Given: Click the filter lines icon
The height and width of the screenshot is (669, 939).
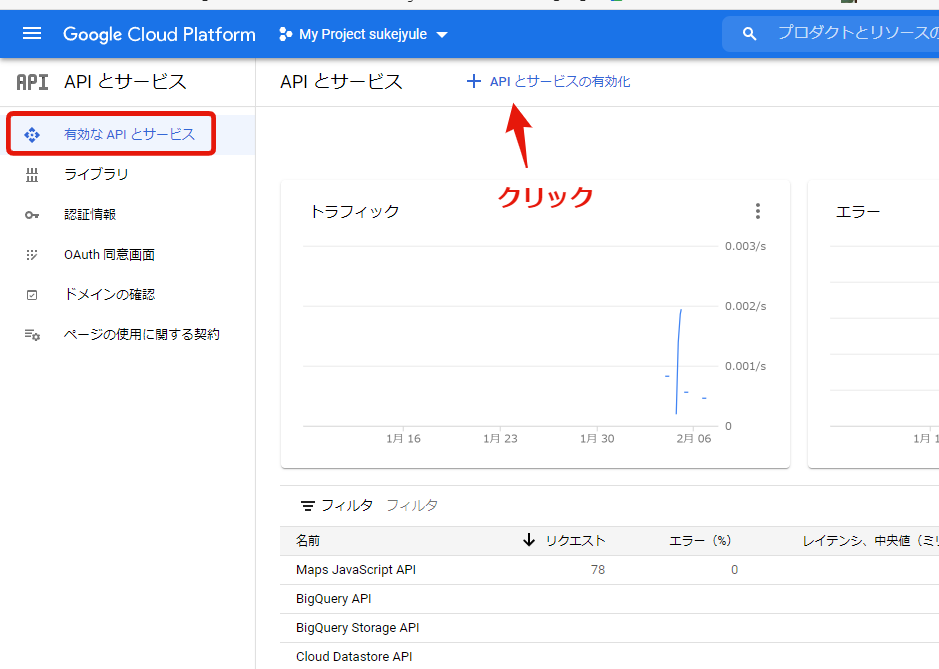Looking at the screenshot, I should click(x=307, y=506).
